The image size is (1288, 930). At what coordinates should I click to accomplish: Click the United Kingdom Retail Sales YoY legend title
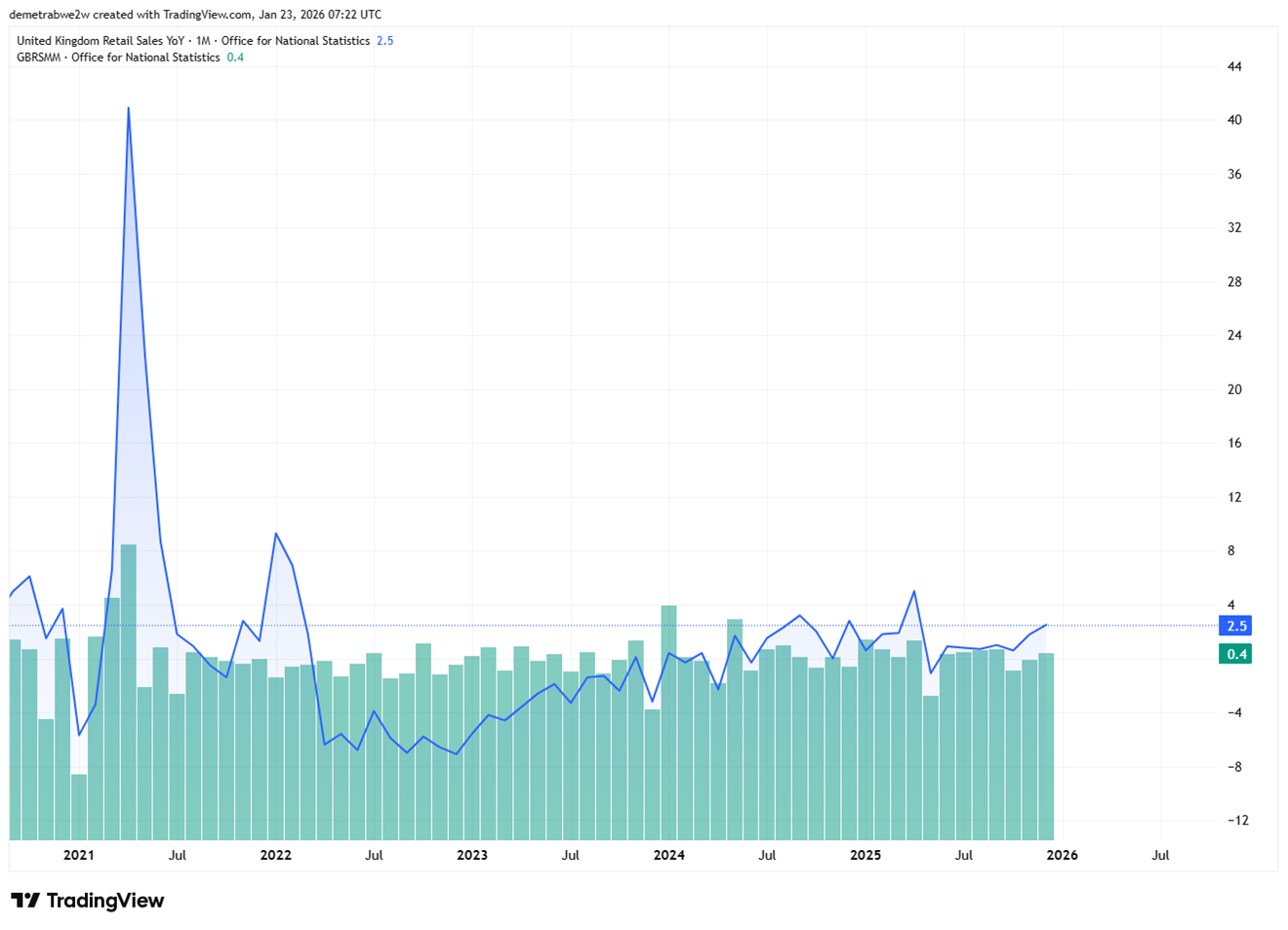(x=192, y=41)
